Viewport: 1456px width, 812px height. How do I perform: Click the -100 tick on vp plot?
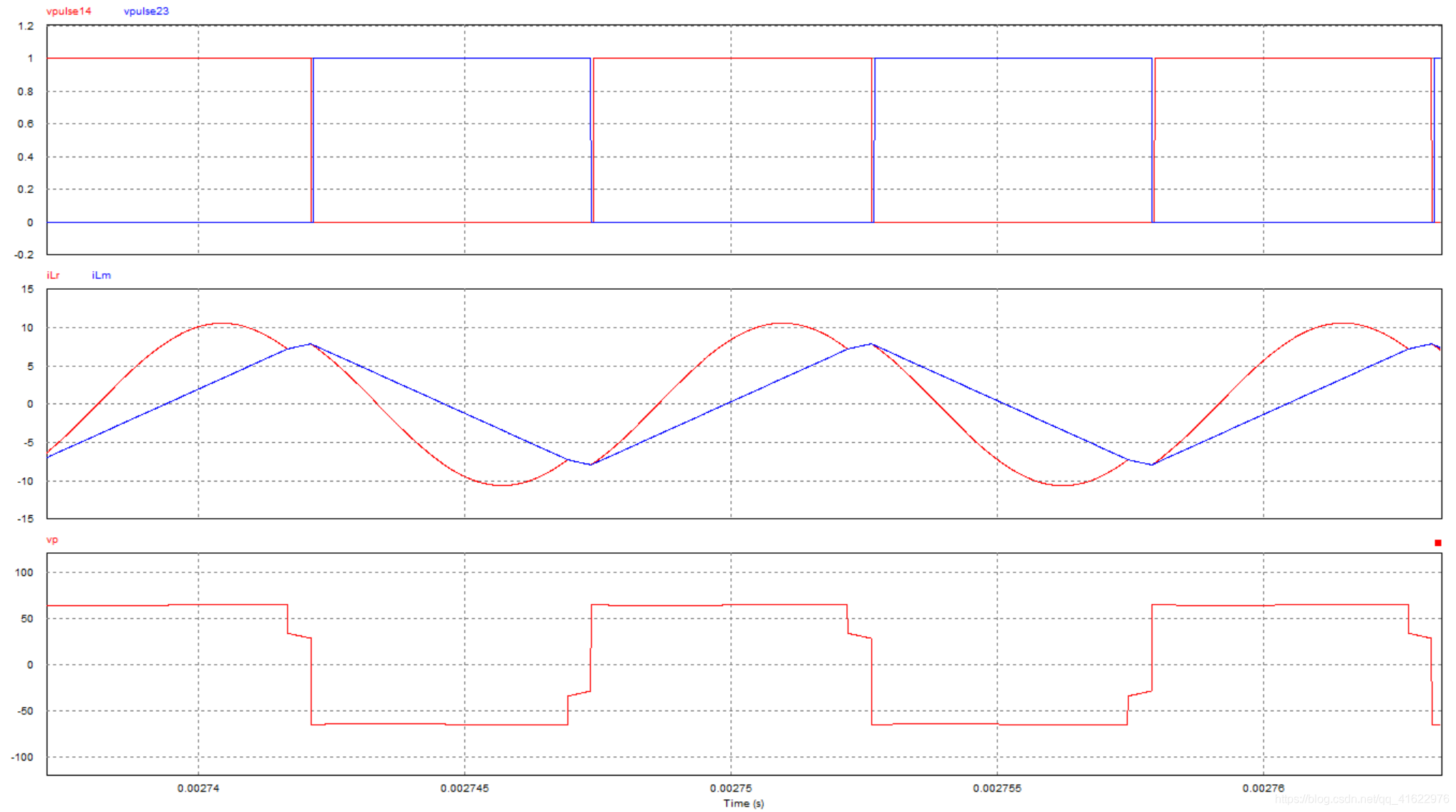pyautogui.click(x=23, y=758)
